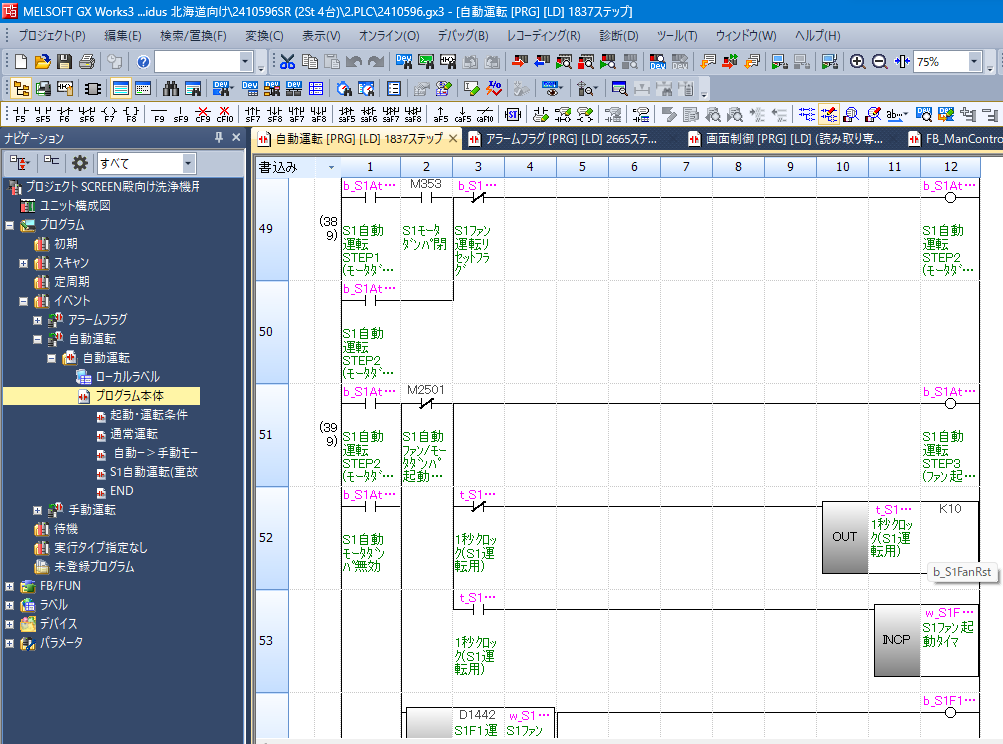Screen dimensions: 1003x744
Task: Insert falling pulse contact sF8 symbol
Action: pos(274,114)
